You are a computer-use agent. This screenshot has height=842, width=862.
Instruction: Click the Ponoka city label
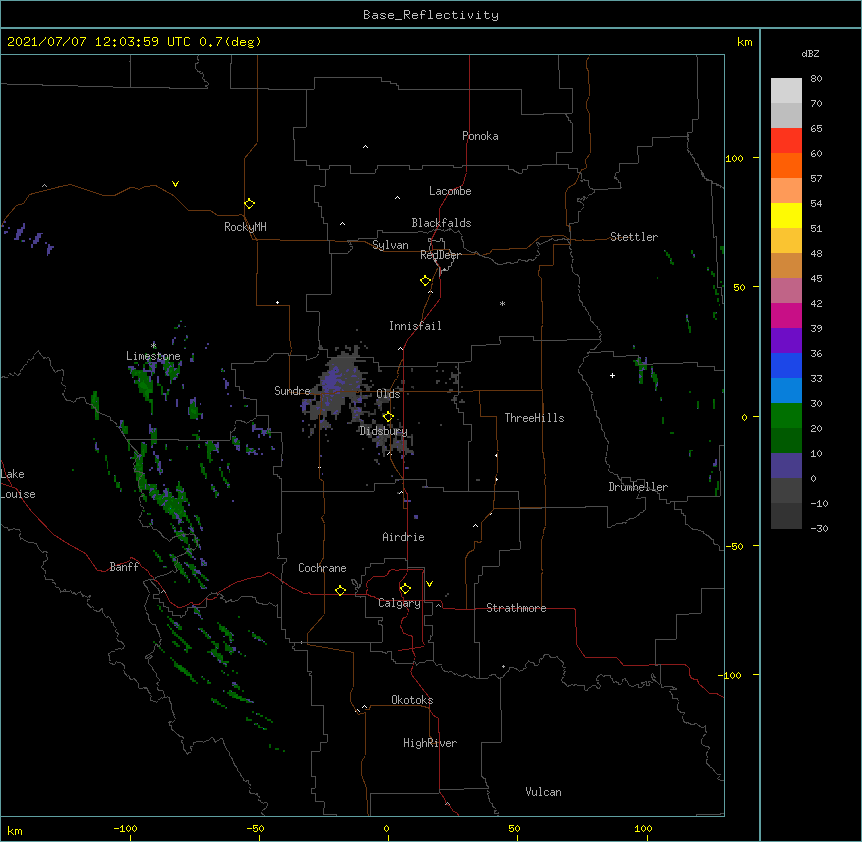tap(480, 136)
